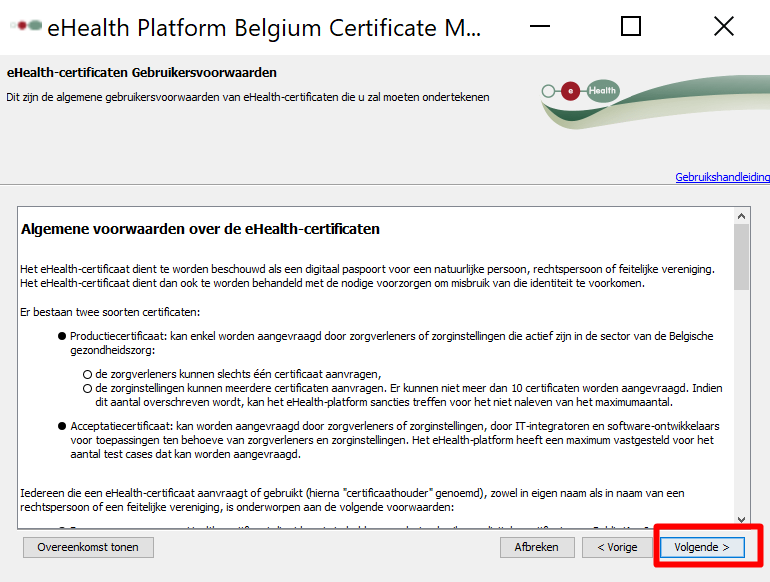Click sub-bullet 'de zorginstellingen kunnen meerdere certificaten aanvragen'

pos(409,395)
